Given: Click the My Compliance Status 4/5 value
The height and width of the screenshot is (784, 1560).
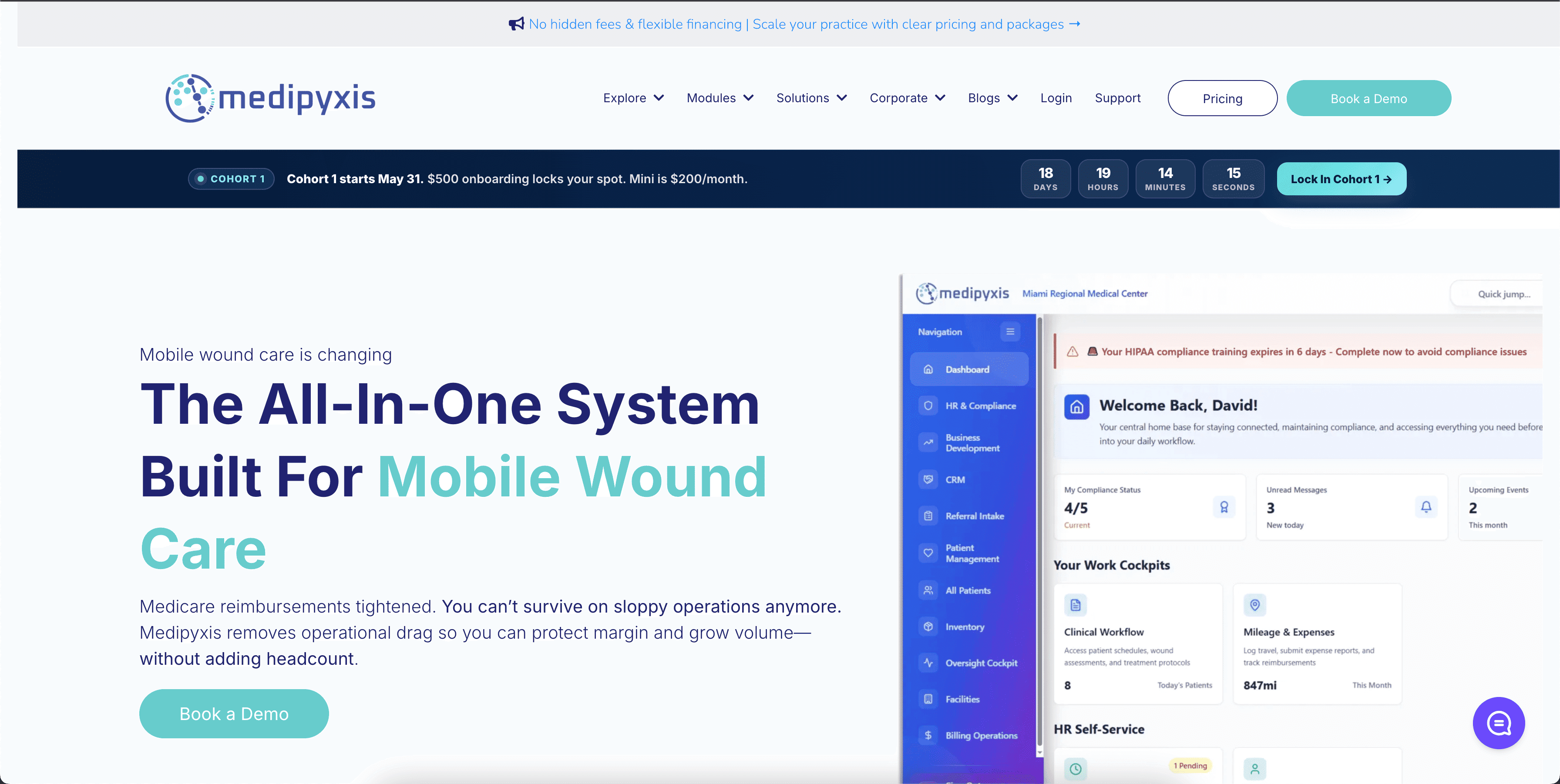Looking at the screenshot, I should click(1076, 508).
